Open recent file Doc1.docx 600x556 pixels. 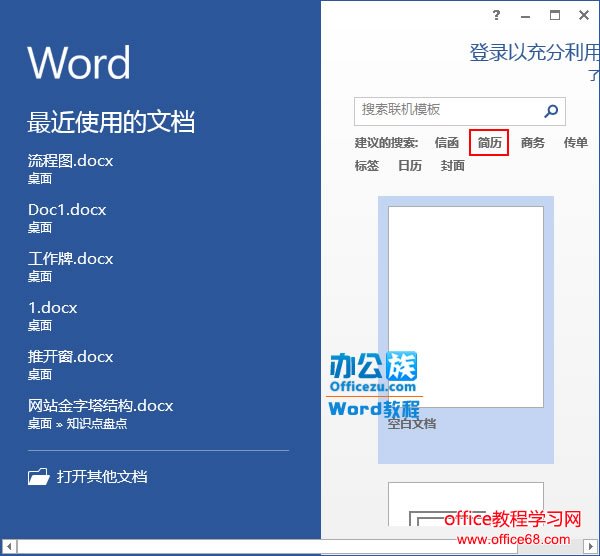coord(67,209)
